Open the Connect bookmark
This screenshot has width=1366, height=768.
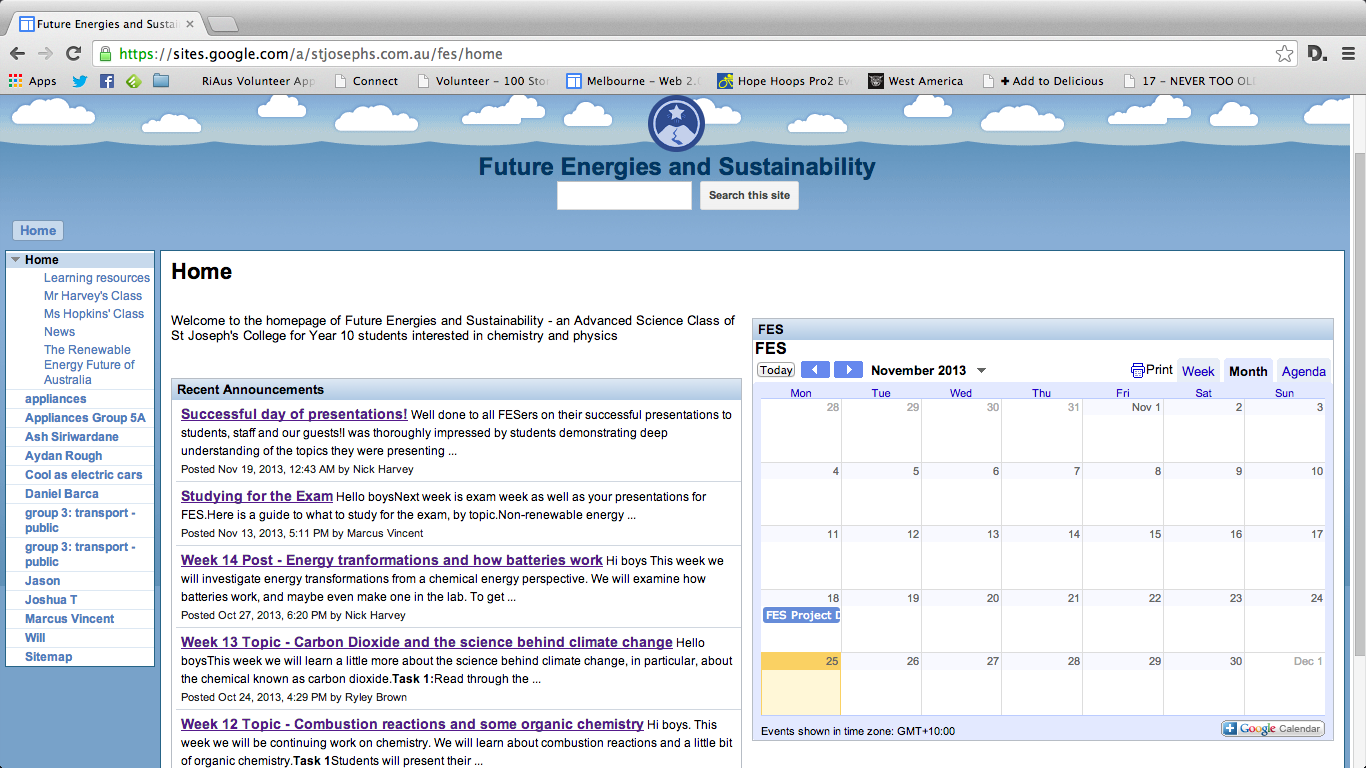pos(366,81)
